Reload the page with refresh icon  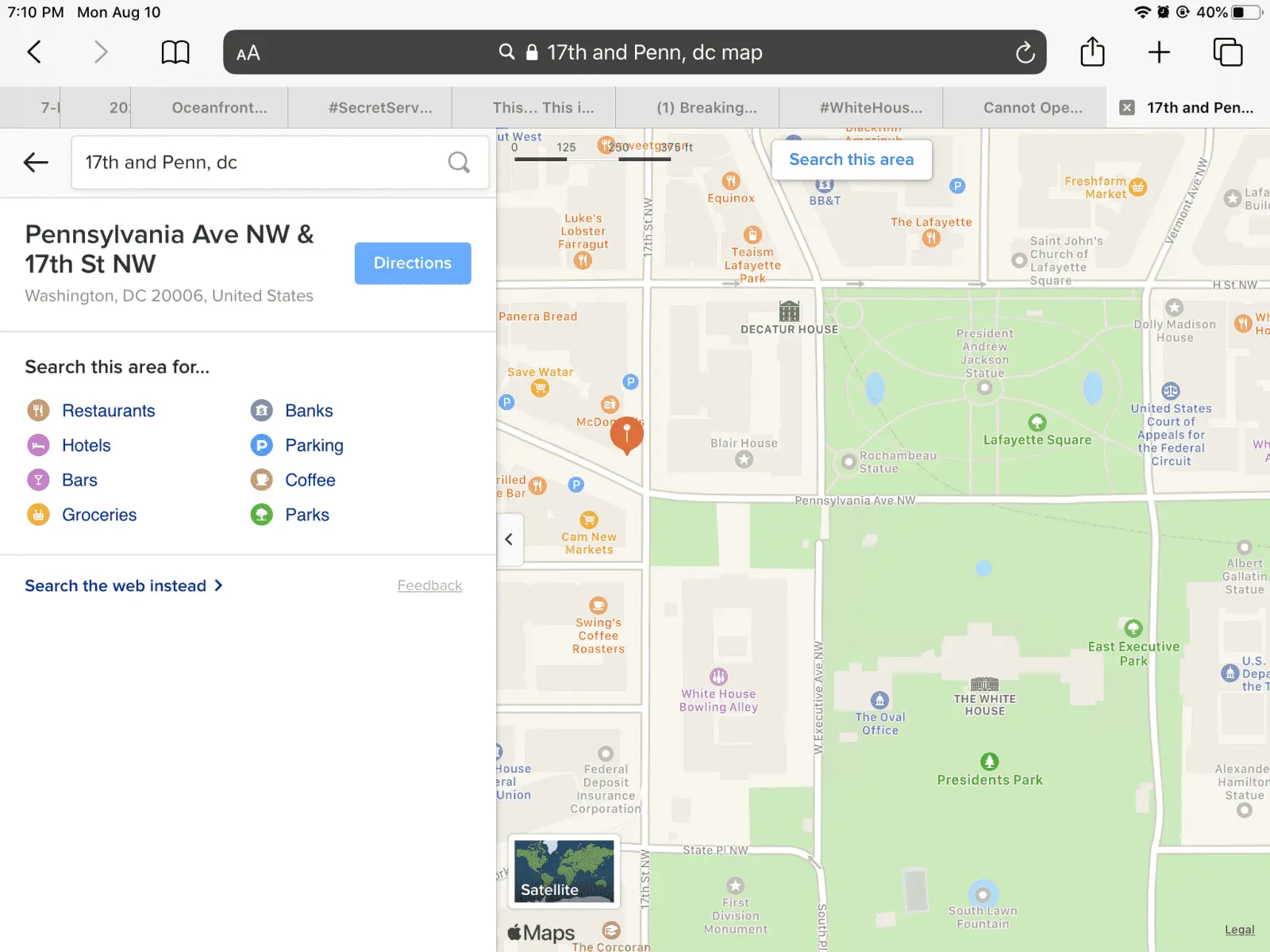pos(1025,52)
